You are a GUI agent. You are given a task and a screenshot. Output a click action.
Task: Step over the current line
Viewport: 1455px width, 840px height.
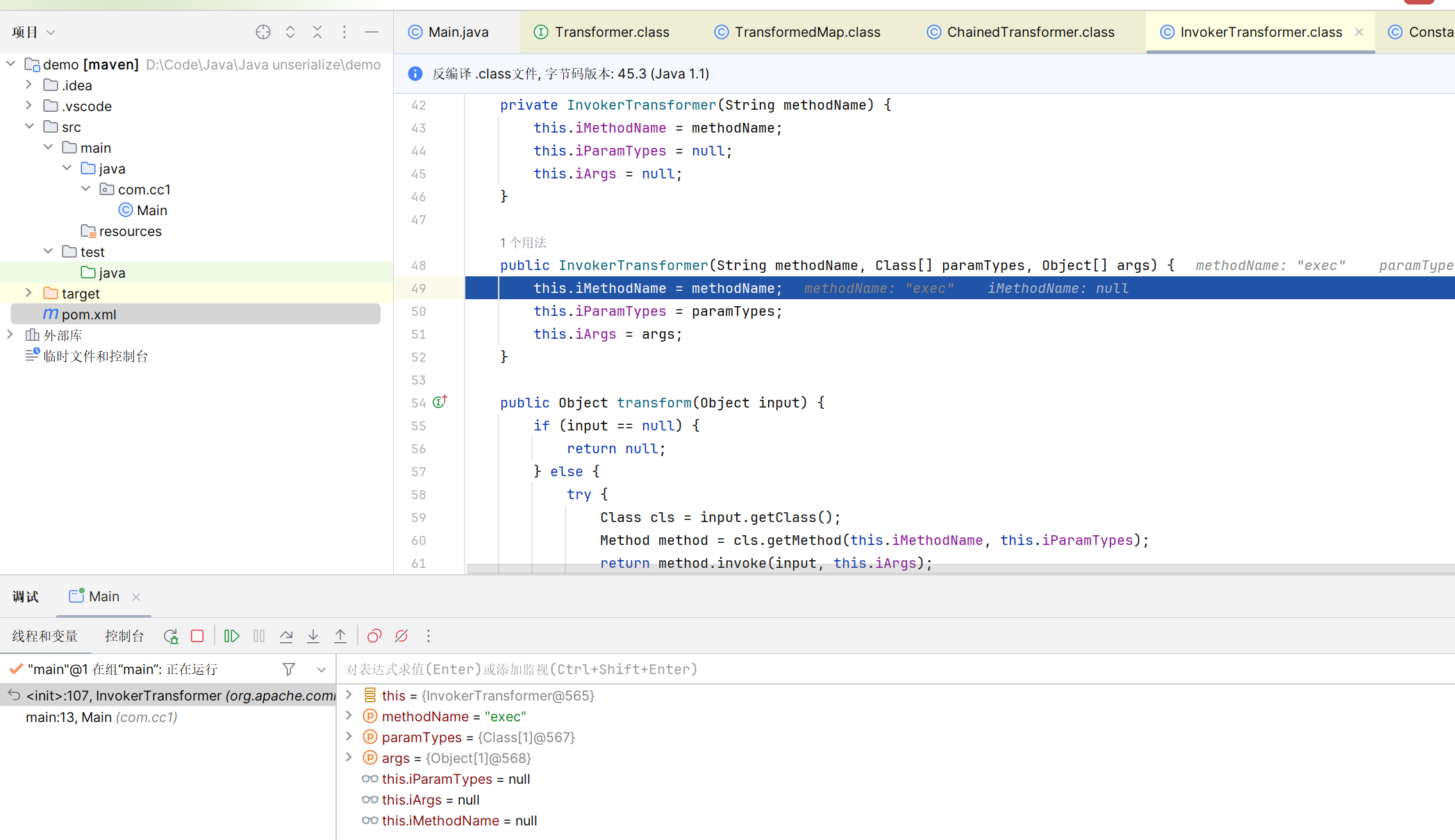coord(286,636)
